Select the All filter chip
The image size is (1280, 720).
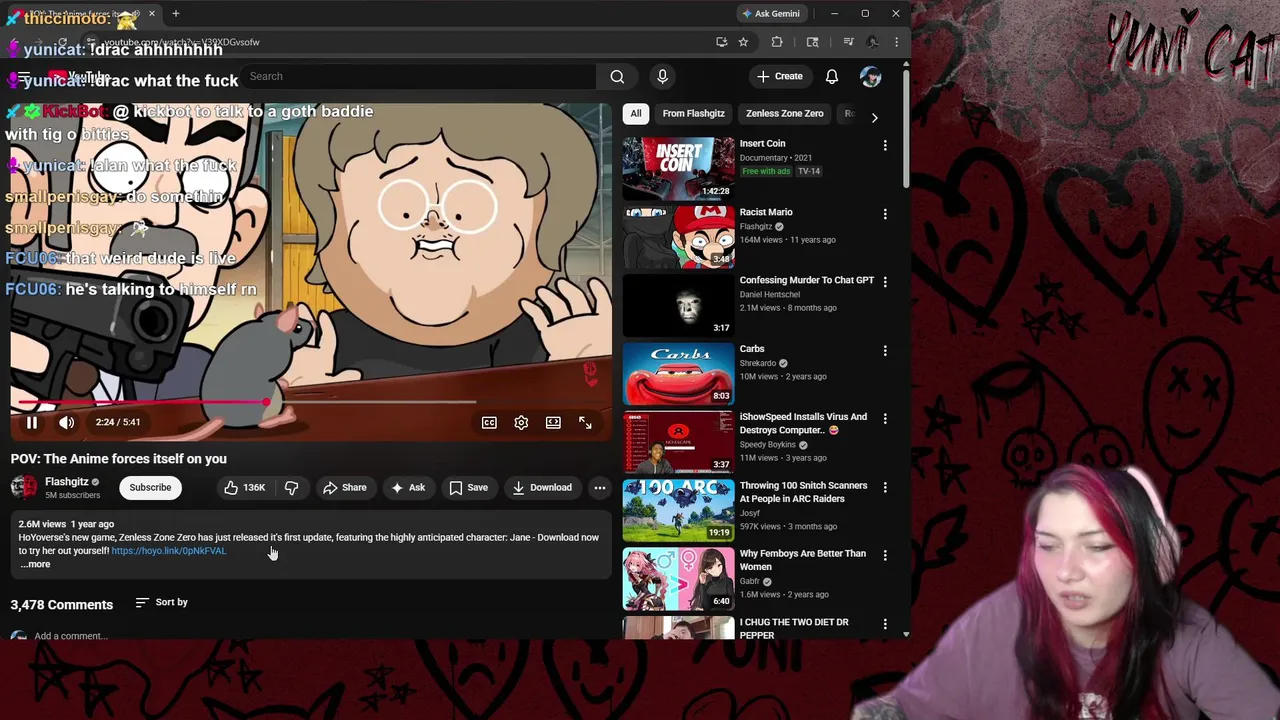click(636, 114)
